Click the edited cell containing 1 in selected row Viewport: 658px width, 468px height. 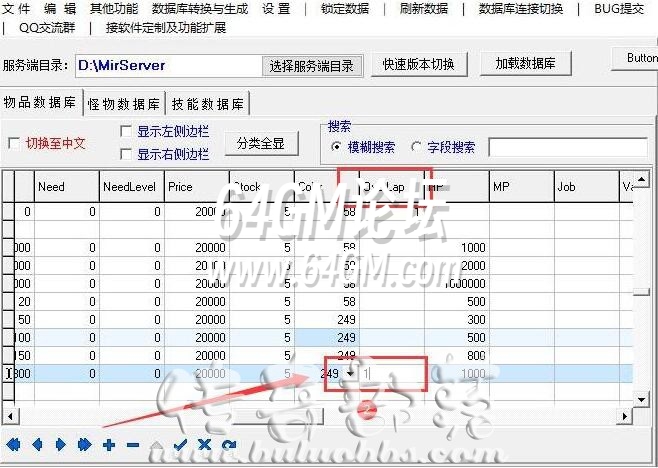pyautogui.click(x=392, y=374)
